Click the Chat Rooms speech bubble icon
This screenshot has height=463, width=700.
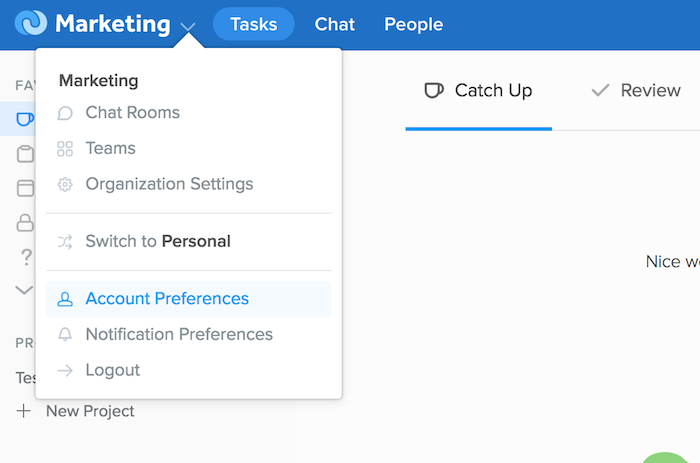[65, 113]
